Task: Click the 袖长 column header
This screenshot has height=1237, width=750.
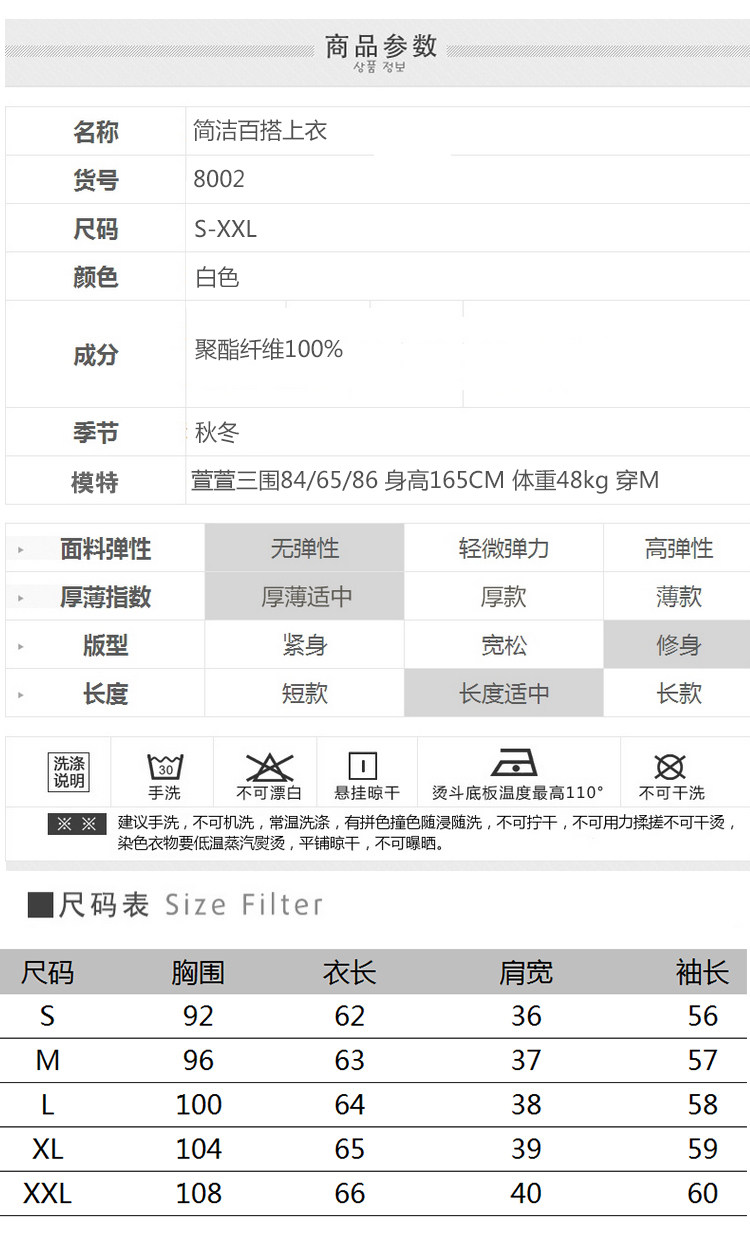Action: coord(702,972)
